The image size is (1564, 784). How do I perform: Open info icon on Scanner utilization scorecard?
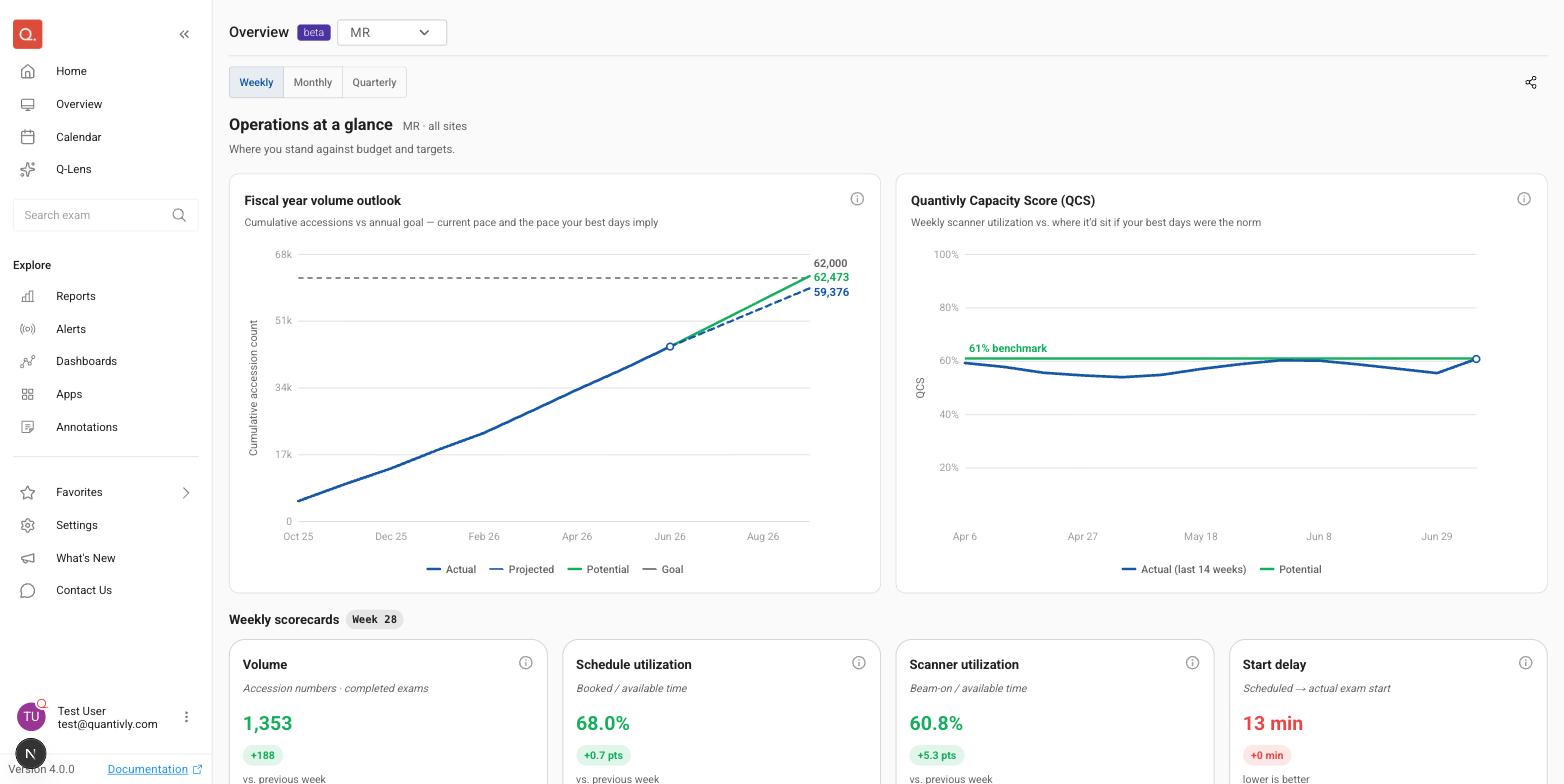[1192, 662]
